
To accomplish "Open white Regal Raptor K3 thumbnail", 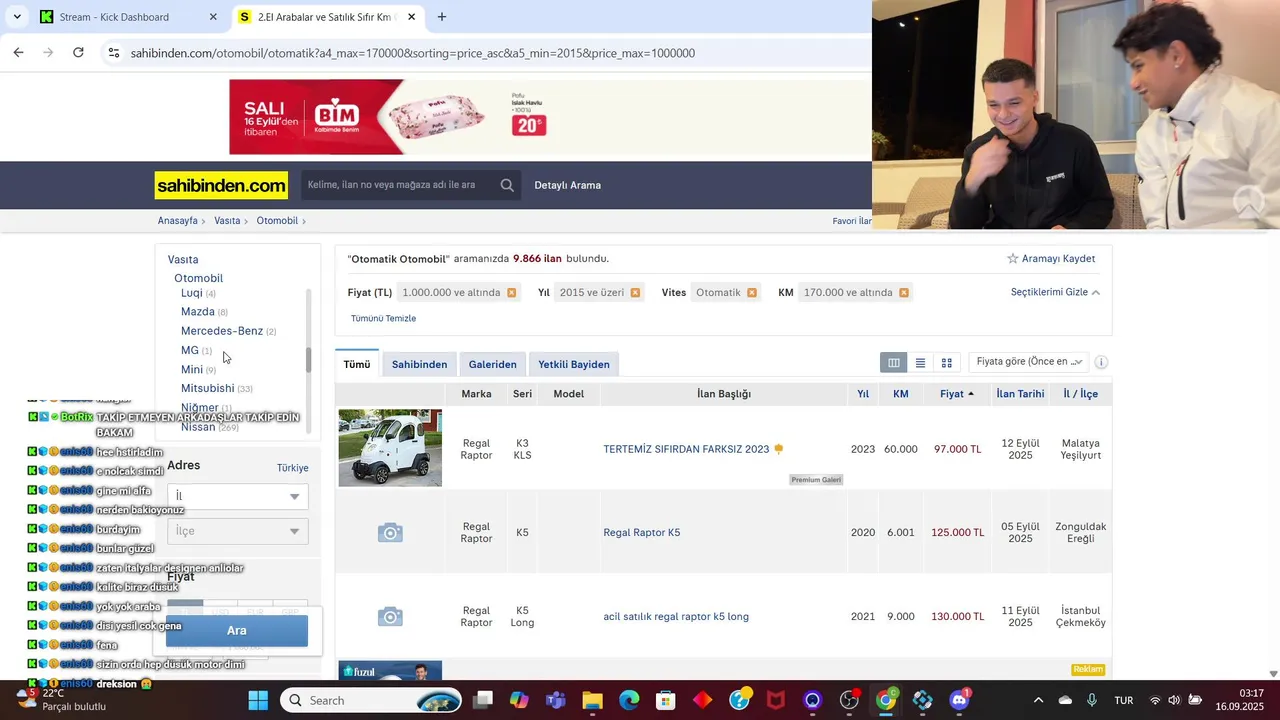I will click(x=390, y=448).
